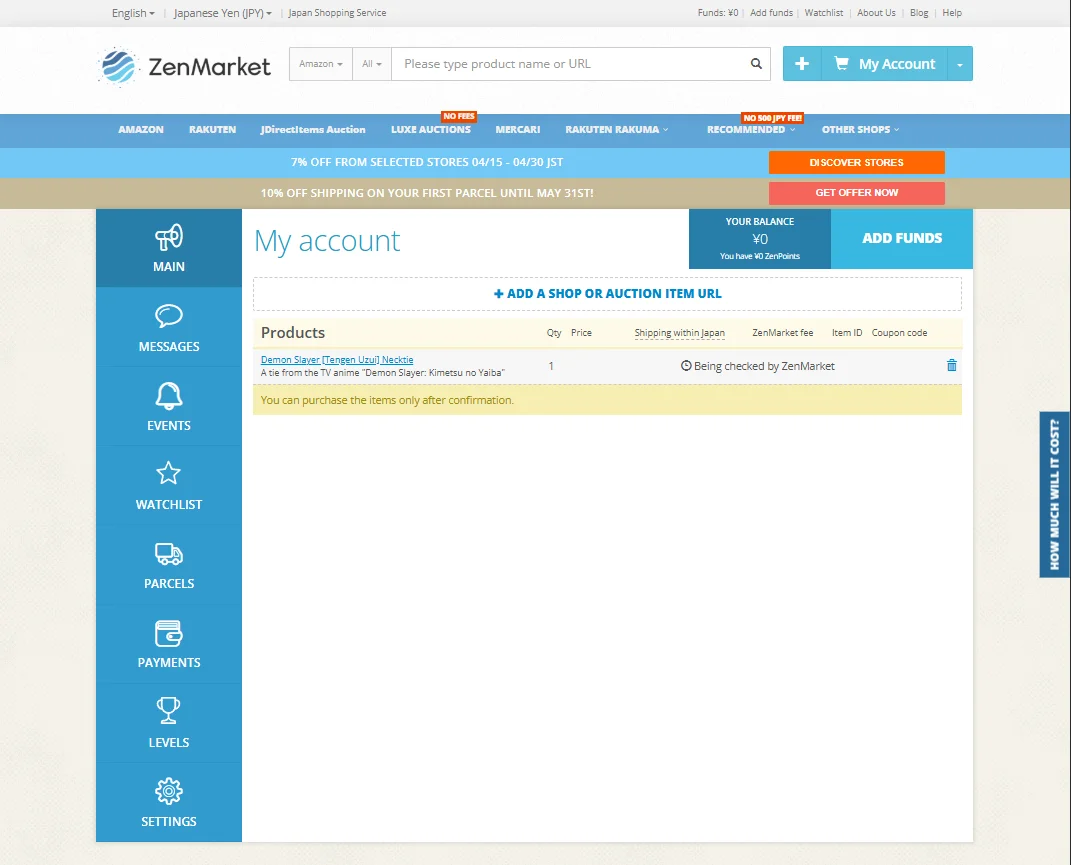This screenshot has height=865, width=1071.
Task: Go to the Amazon nav tab
Action: (141, 129)
